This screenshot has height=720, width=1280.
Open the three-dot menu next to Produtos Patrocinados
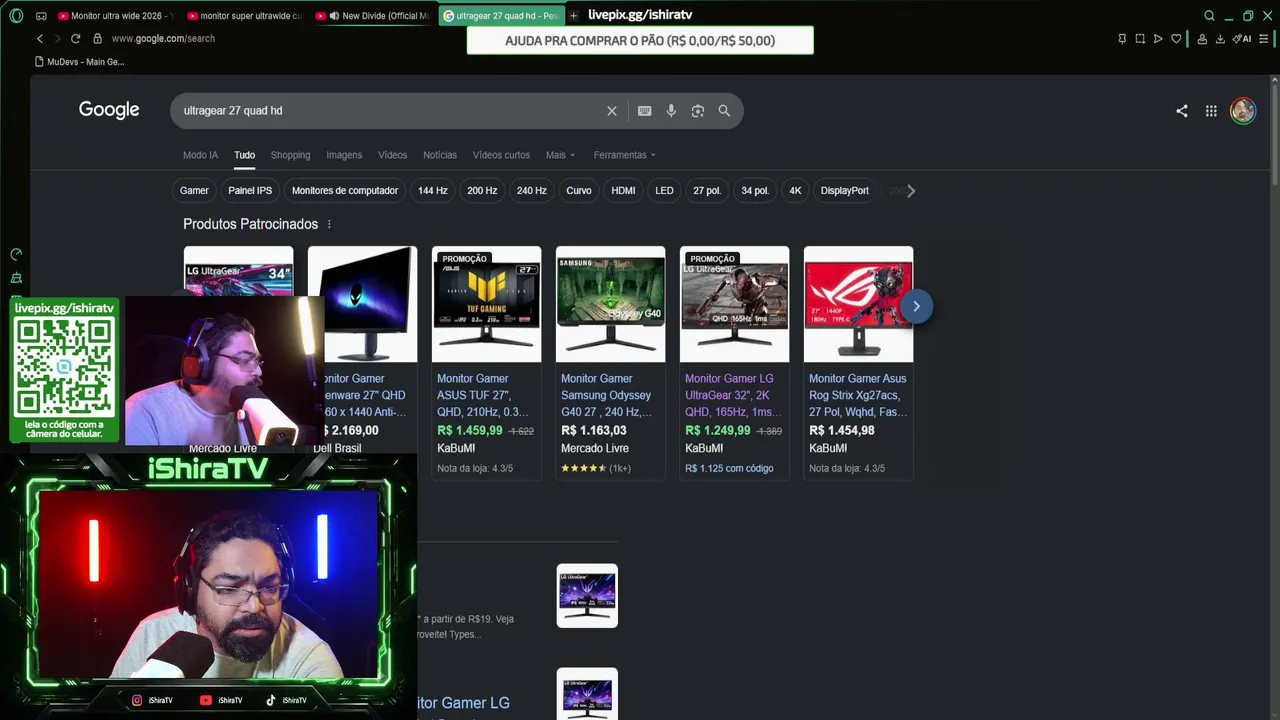tap(329, 224)
